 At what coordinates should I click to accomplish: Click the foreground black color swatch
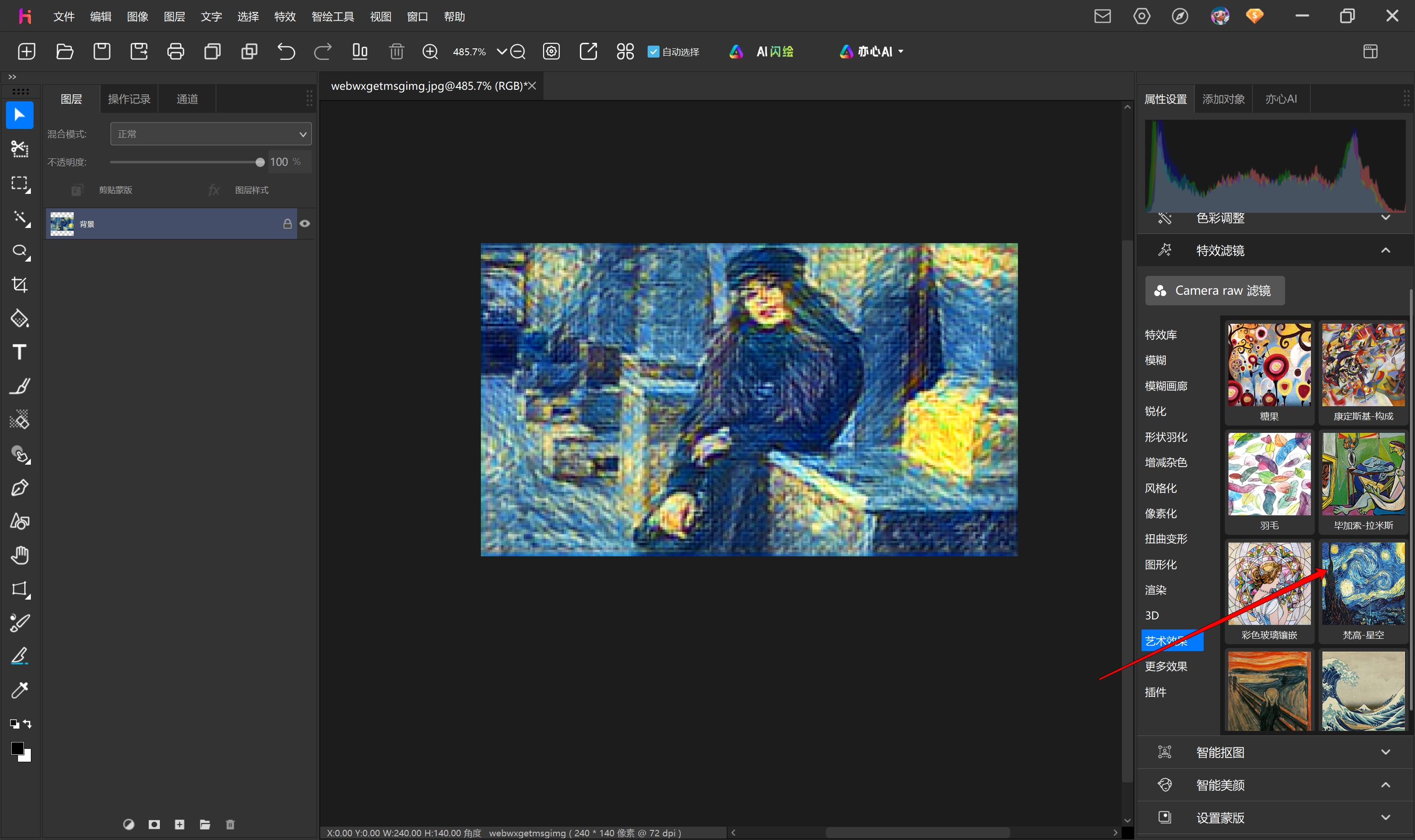[x=17, y=749]
